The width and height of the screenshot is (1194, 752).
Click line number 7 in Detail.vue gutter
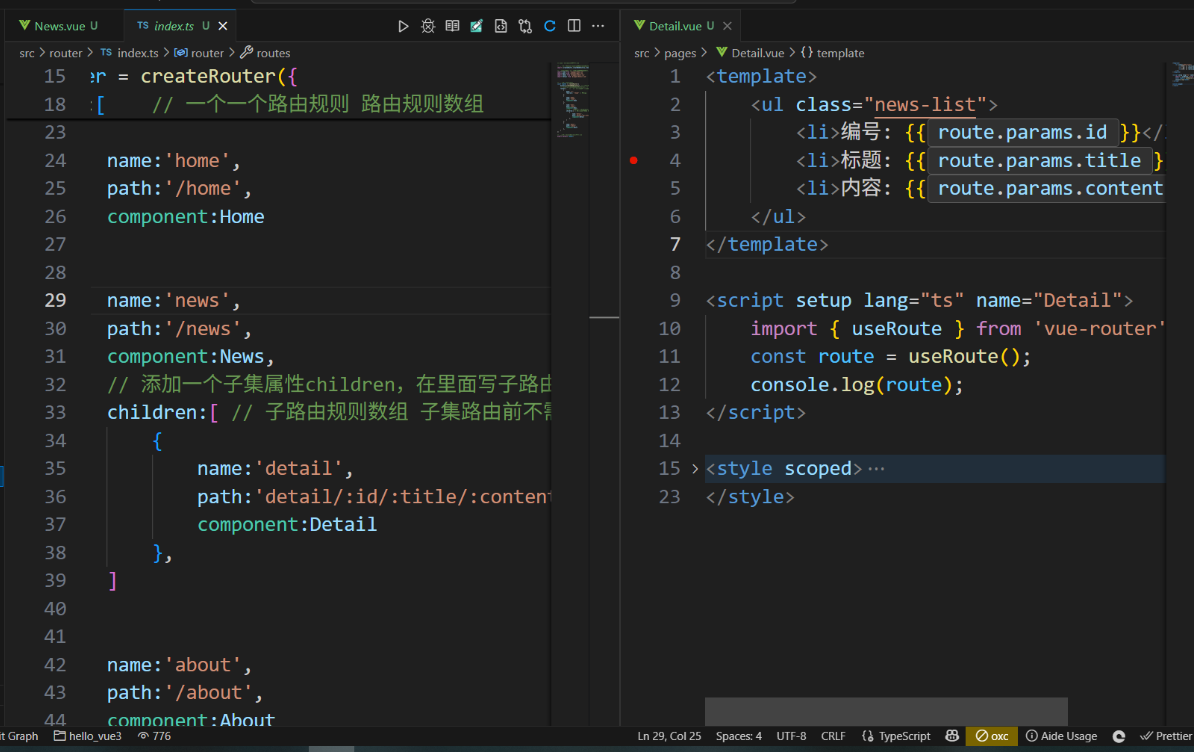point(675,244)
